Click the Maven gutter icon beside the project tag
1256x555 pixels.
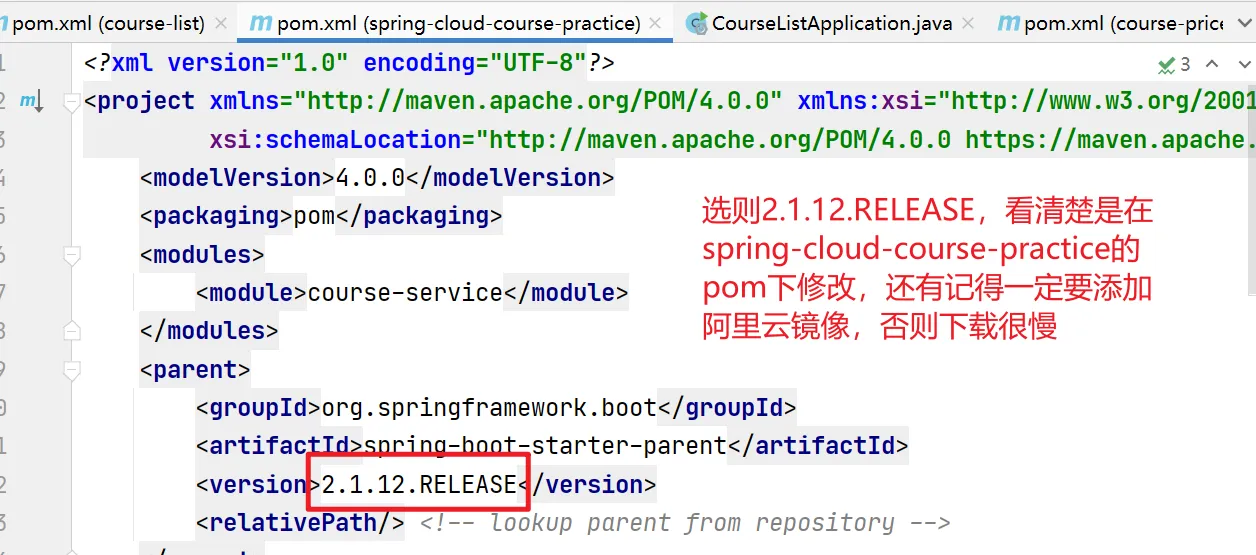31,101
